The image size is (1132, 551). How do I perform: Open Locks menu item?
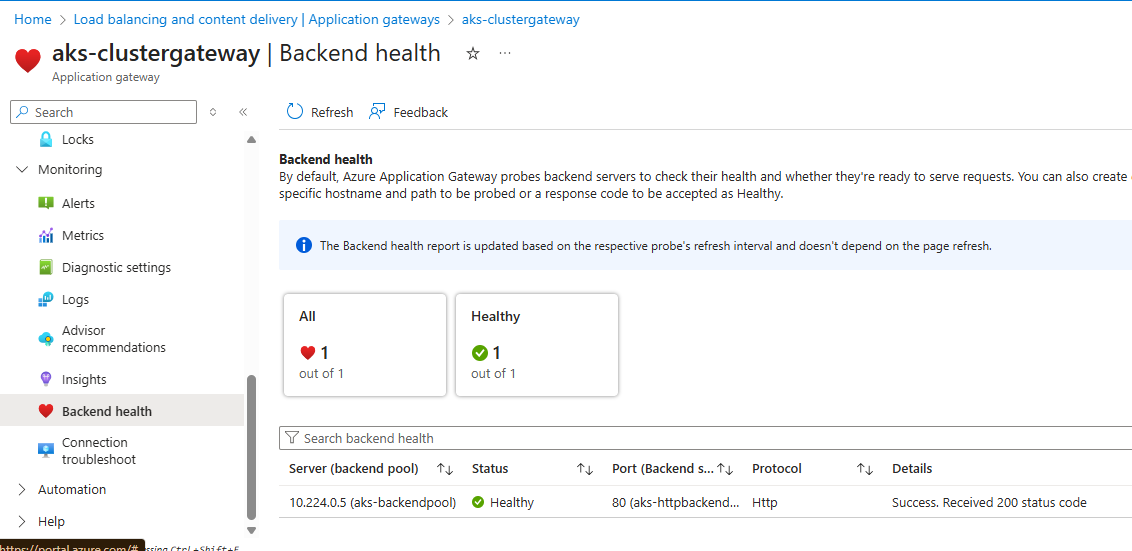point(78,139)
